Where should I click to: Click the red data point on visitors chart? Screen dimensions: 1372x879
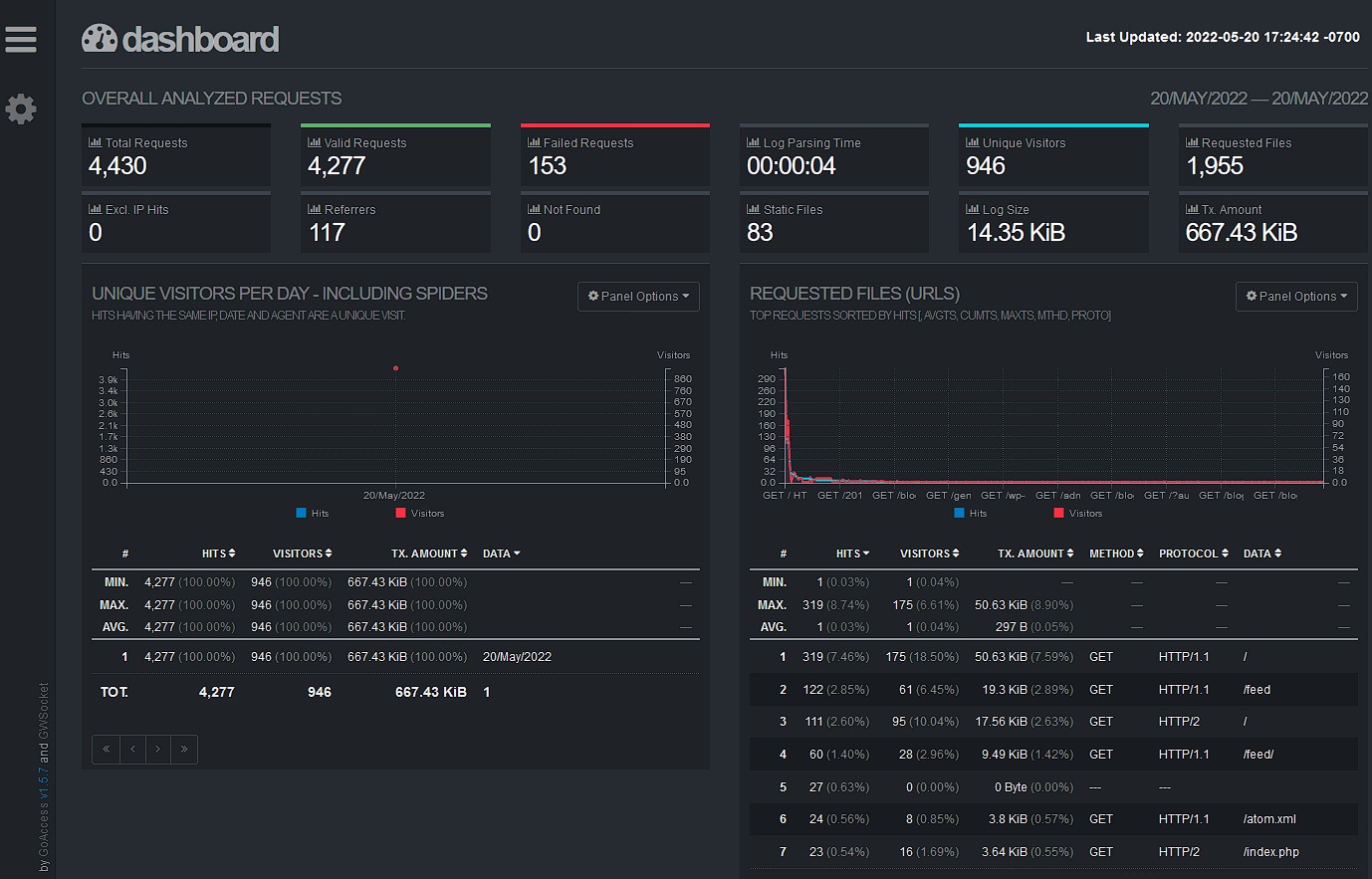pos(395,368)
